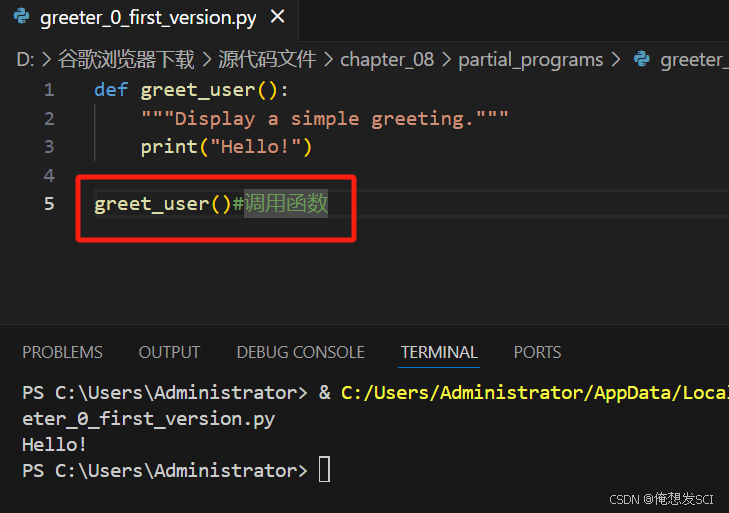The width and height of the screenshot is (729, 513).
Task: Click line number 5 in the gutter
Action: click(x=49, y=204)
